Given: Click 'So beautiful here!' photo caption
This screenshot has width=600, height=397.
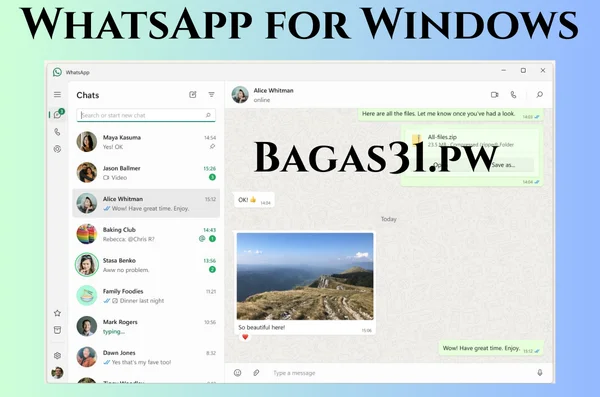Looking at the screenshot, I should click(x=261, y=327).
